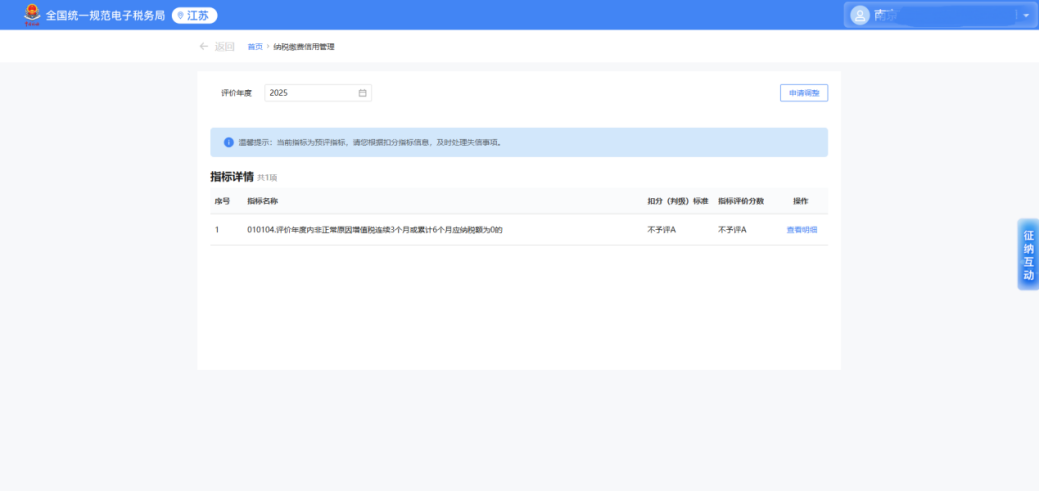Image resolution: width=1039 pixels, height=491 pixels.
Task: Click 查看明细 for indicator 010104
Action: click(x=801, y=230)
